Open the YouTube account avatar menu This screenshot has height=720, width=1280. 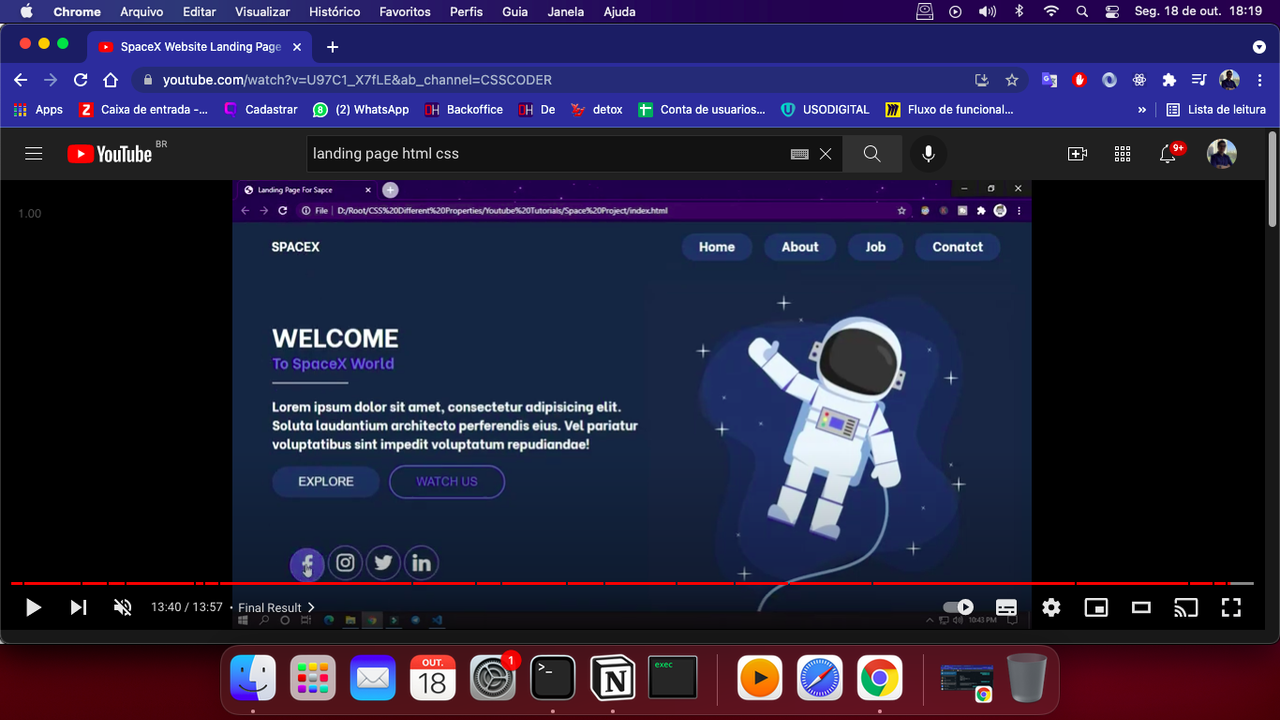click(1222, 153)
